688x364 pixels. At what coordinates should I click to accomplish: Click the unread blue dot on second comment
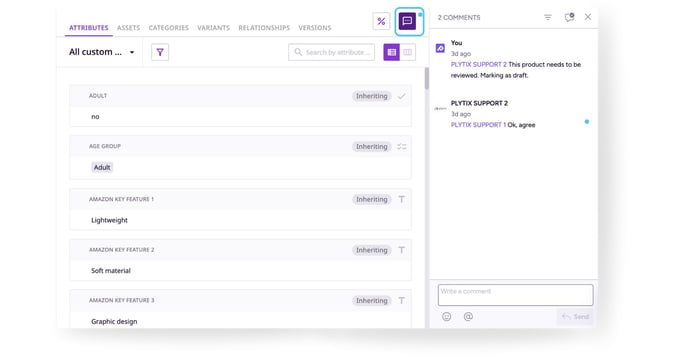pyautogui.click(x=587, y=121)
